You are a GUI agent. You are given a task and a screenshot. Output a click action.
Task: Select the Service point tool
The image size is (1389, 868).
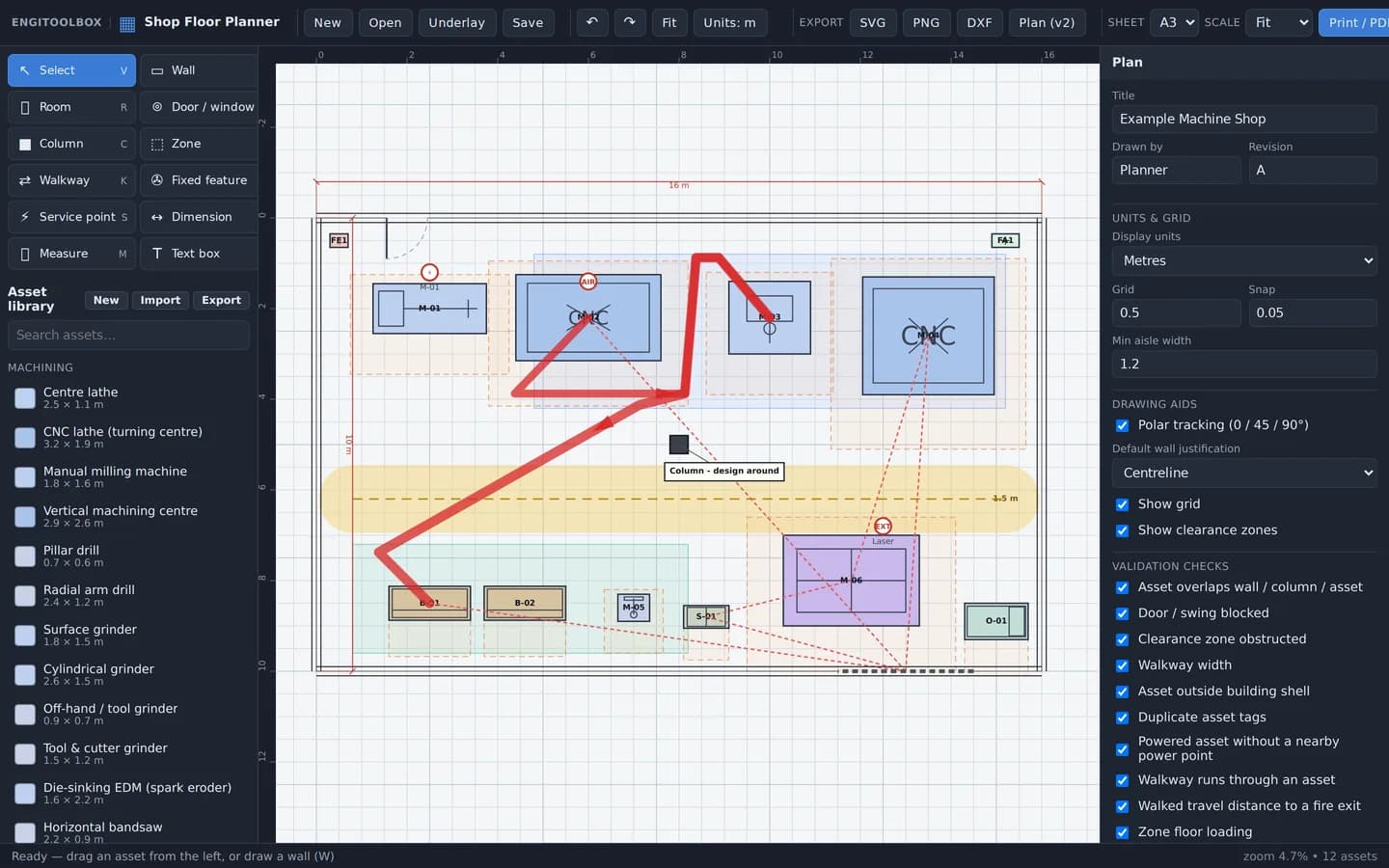[71, 217]
